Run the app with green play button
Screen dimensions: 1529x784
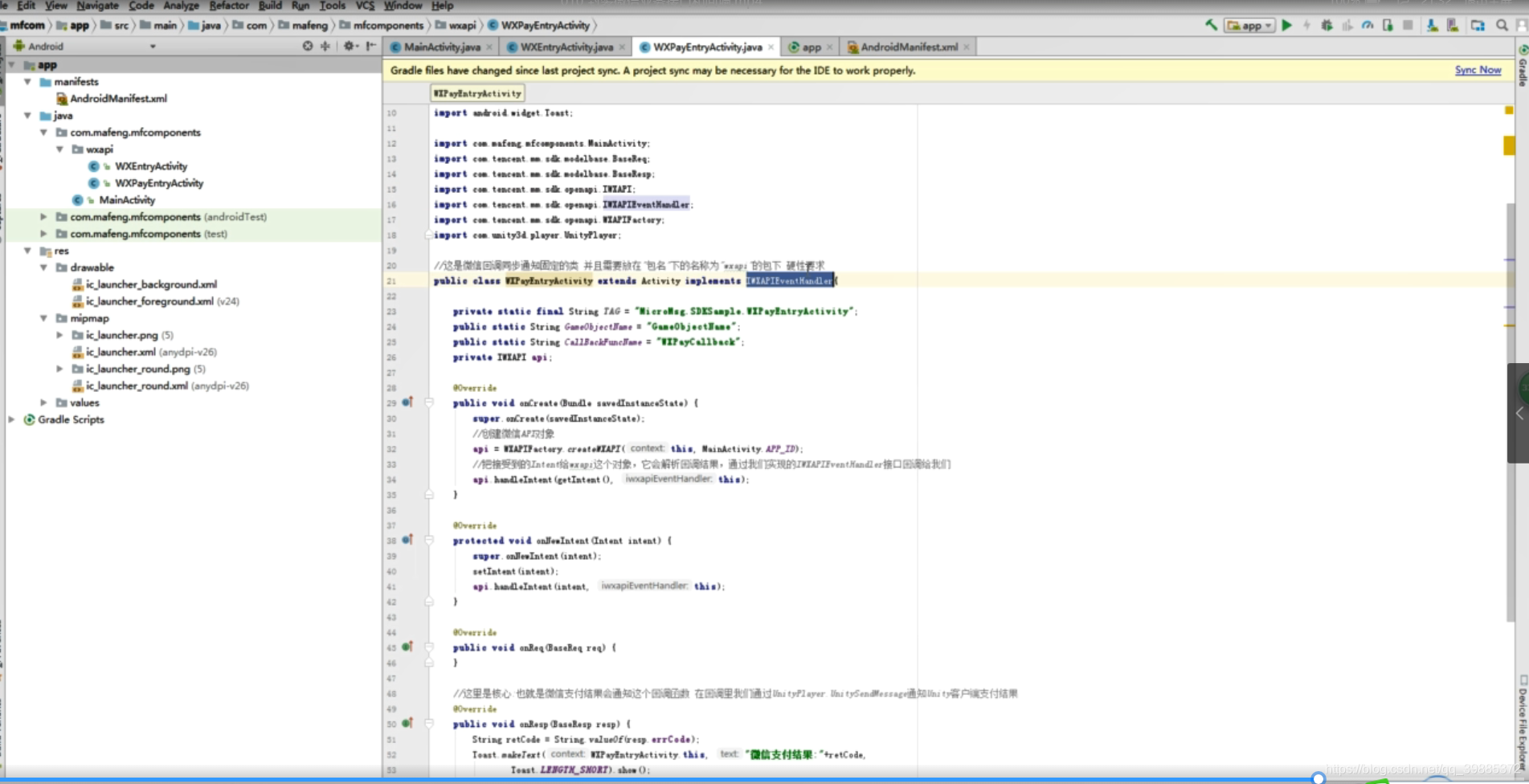(1287, 26)
